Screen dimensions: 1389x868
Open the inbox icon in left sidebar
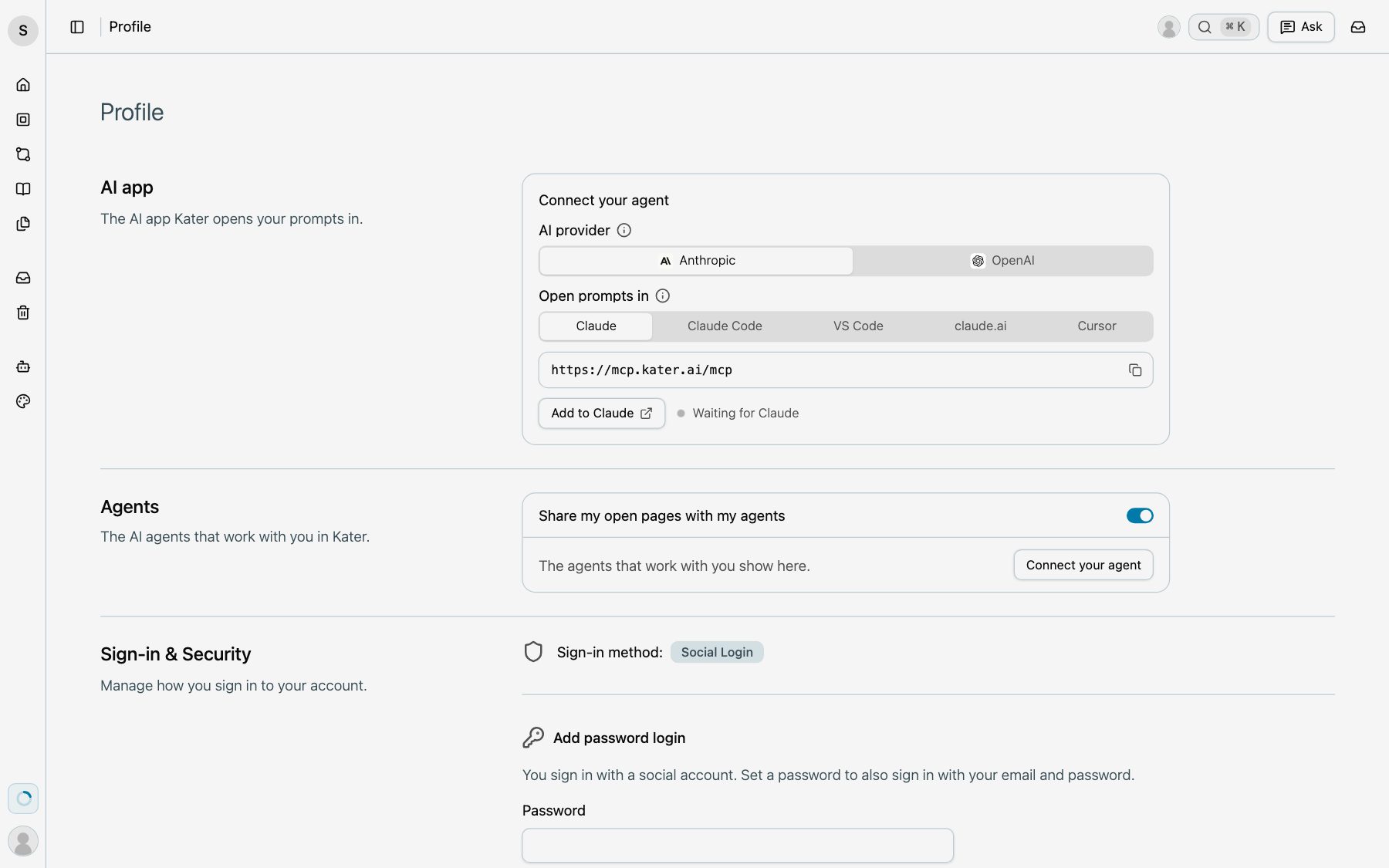tap(23, 278)
